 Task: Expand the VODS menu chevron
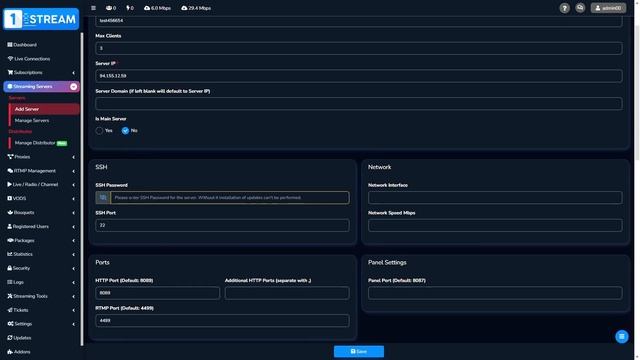pyautogui.click(x=73, y=199)
